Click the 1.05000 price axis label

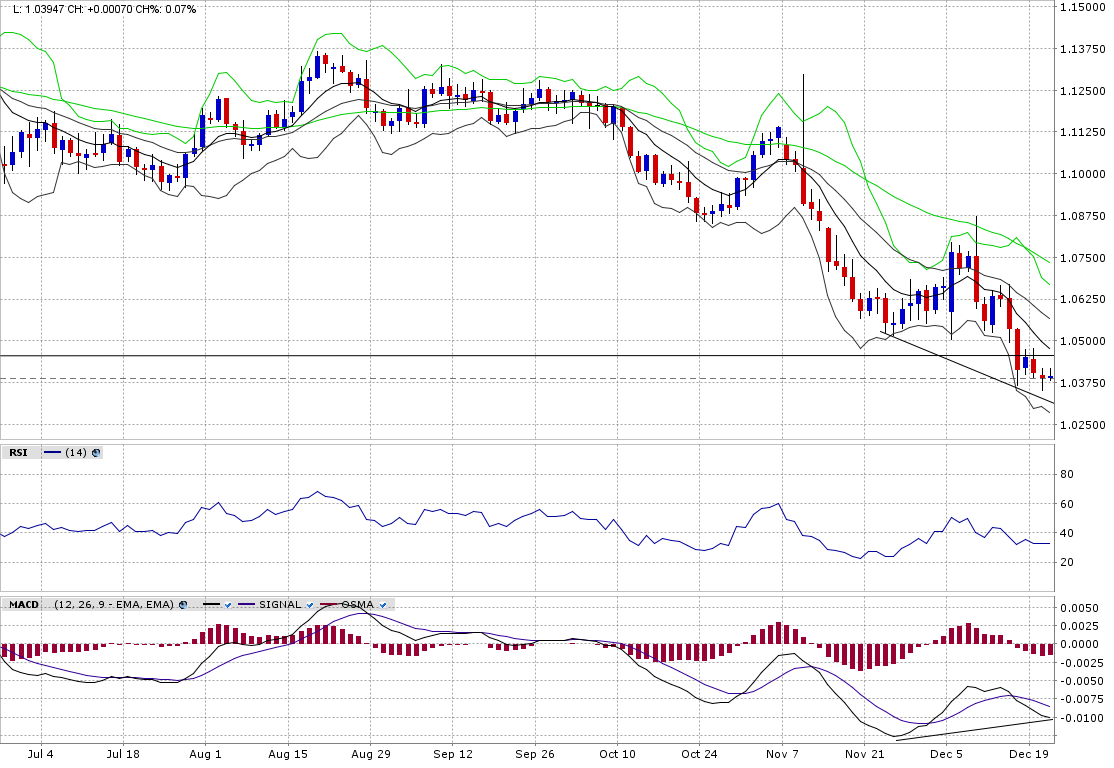[1082, 341]
